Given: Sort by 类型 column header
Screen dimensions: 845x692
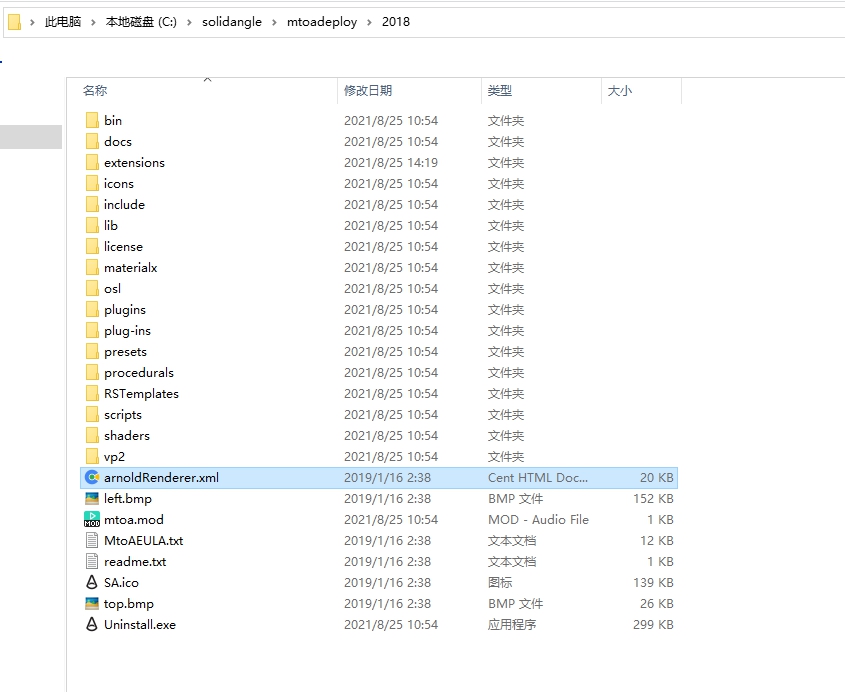Looking at the screenshot, I should click(x=500, y=91).
